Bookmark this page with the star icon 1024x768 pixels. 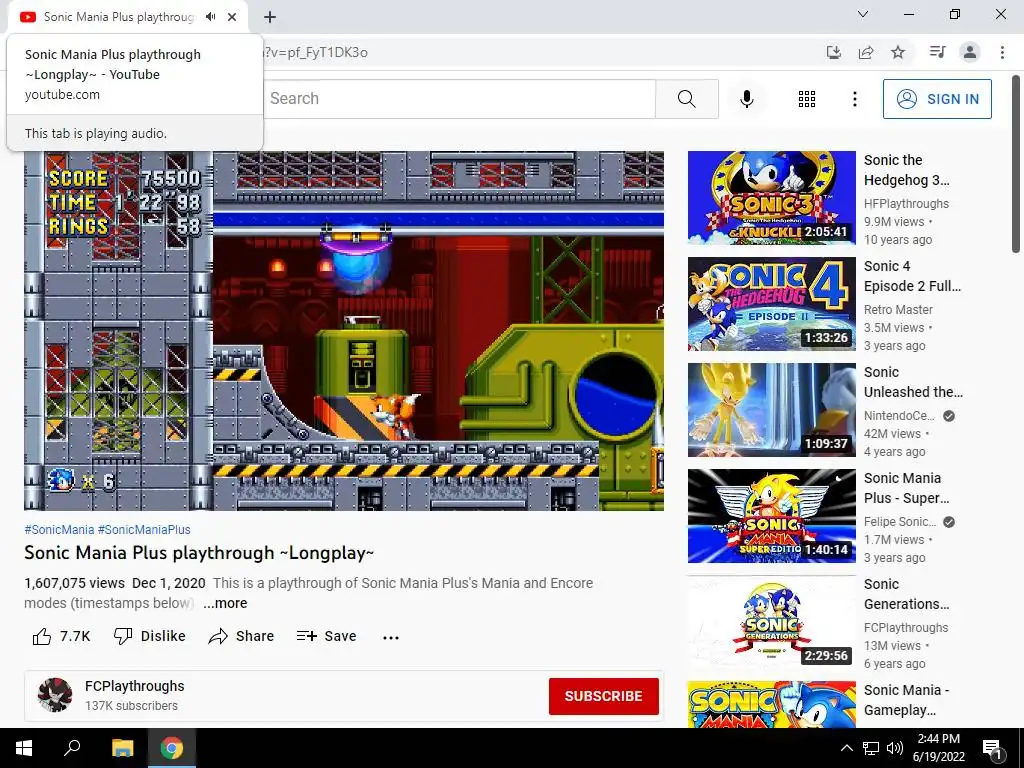click(898, 52)
